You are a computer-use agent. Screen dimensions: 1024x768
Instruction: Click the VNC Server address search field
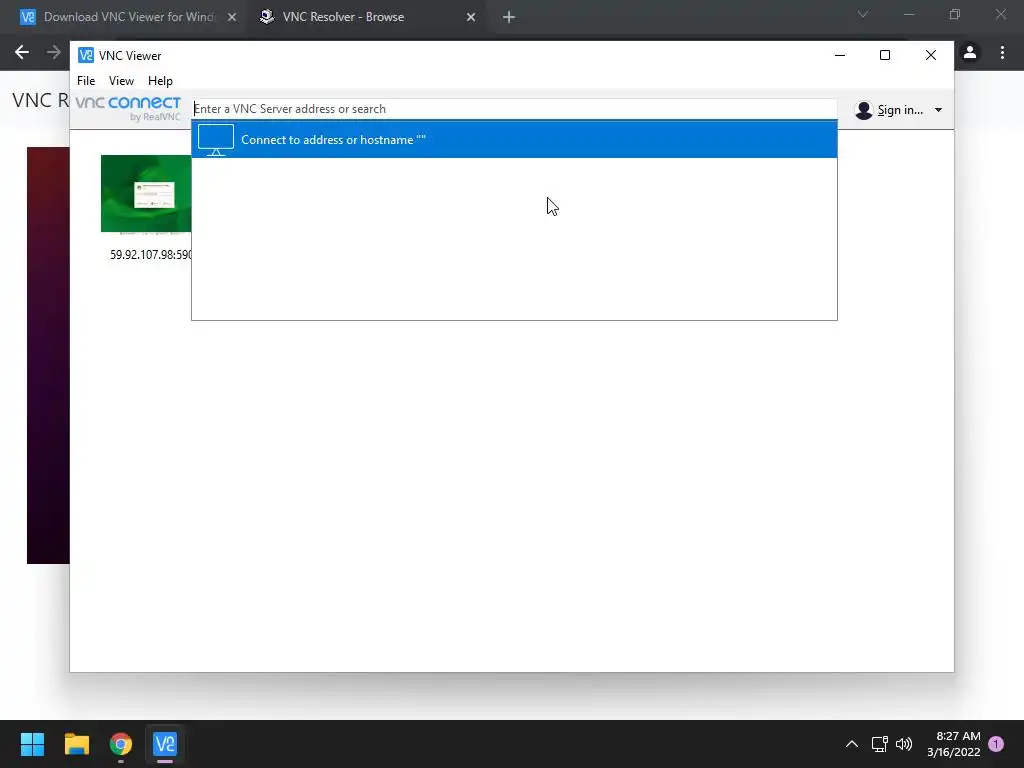click(x=514, y=109)
